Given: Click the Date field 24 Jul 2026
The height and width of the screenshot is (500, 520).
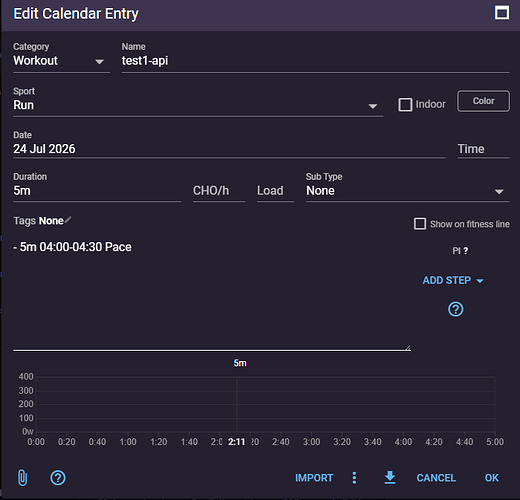Looking at the screenshot, I should (x=229, y=149).
